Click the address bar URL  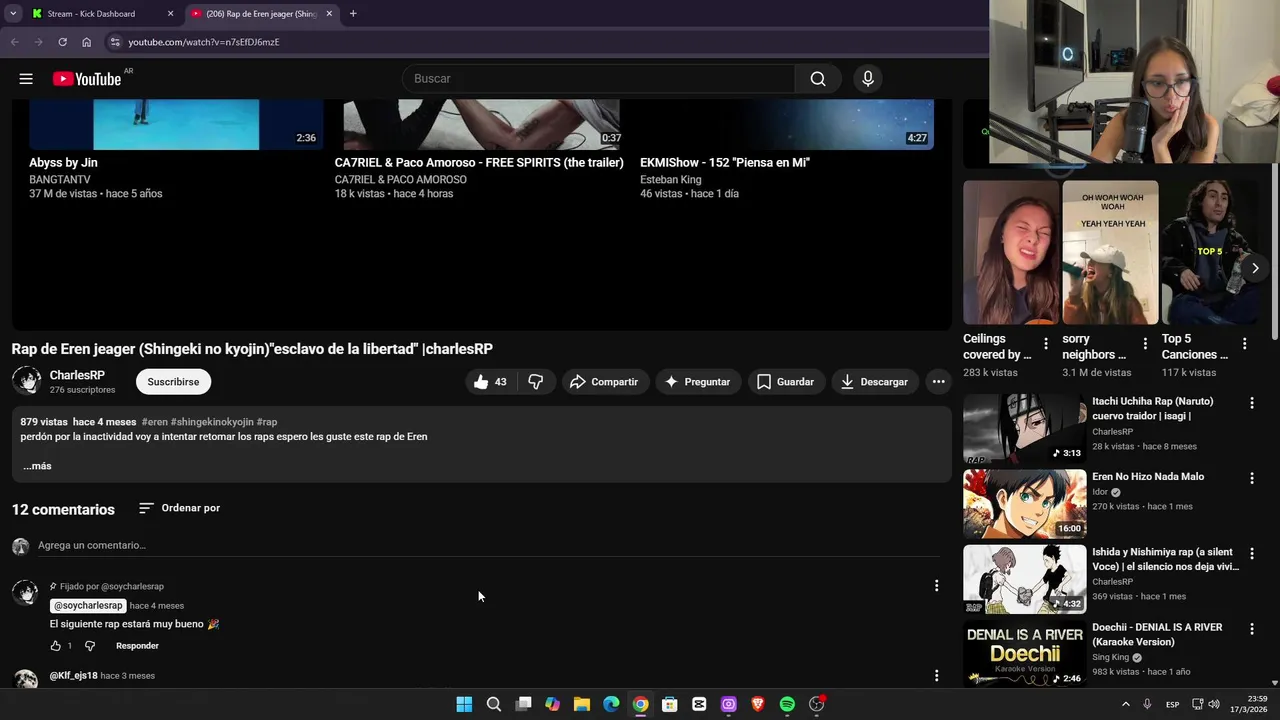[204, 42]
